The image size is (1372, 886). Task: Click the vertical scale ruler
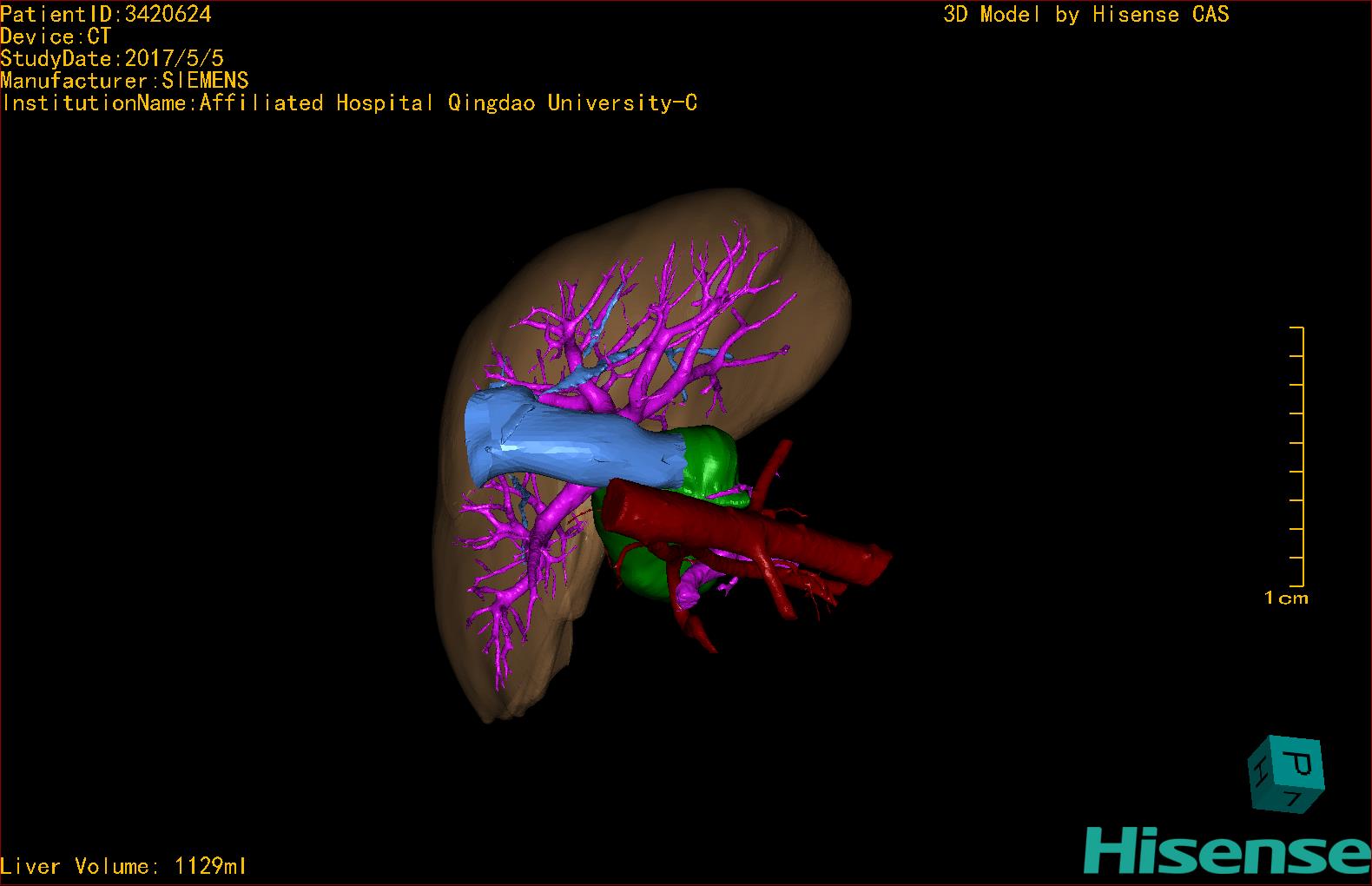[1300, 456]
